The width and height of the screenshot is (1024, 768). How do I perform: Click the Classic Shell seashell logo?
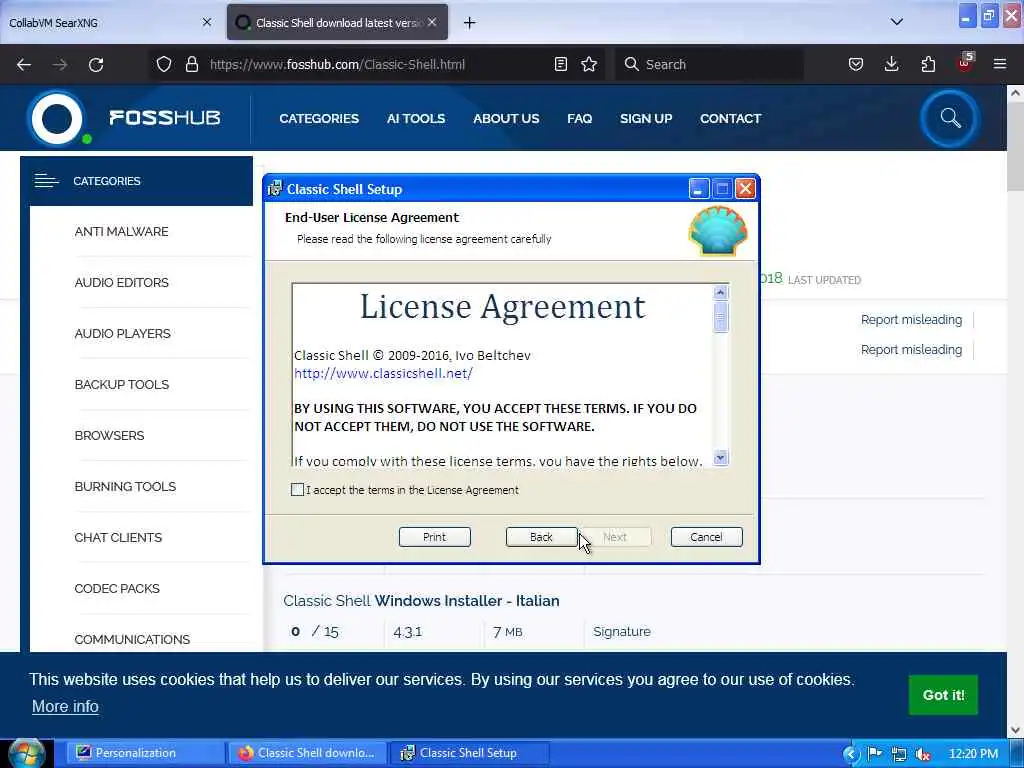pyautogui.click(x=718, y=231)
